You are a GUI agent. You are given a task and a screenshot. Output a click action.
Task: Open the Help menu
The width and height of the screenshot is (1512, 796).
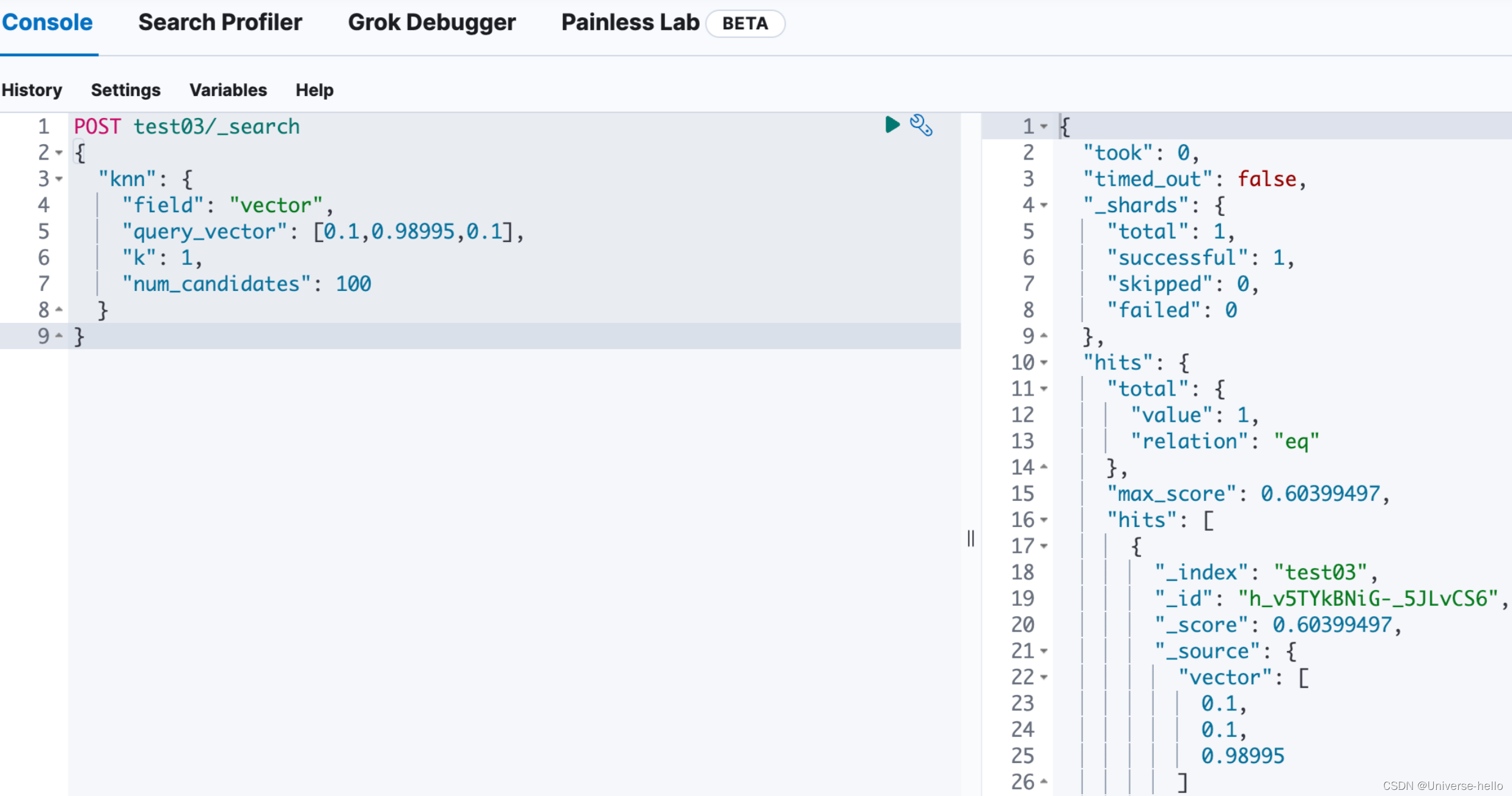pyautogui.click(x=314, y=90)
